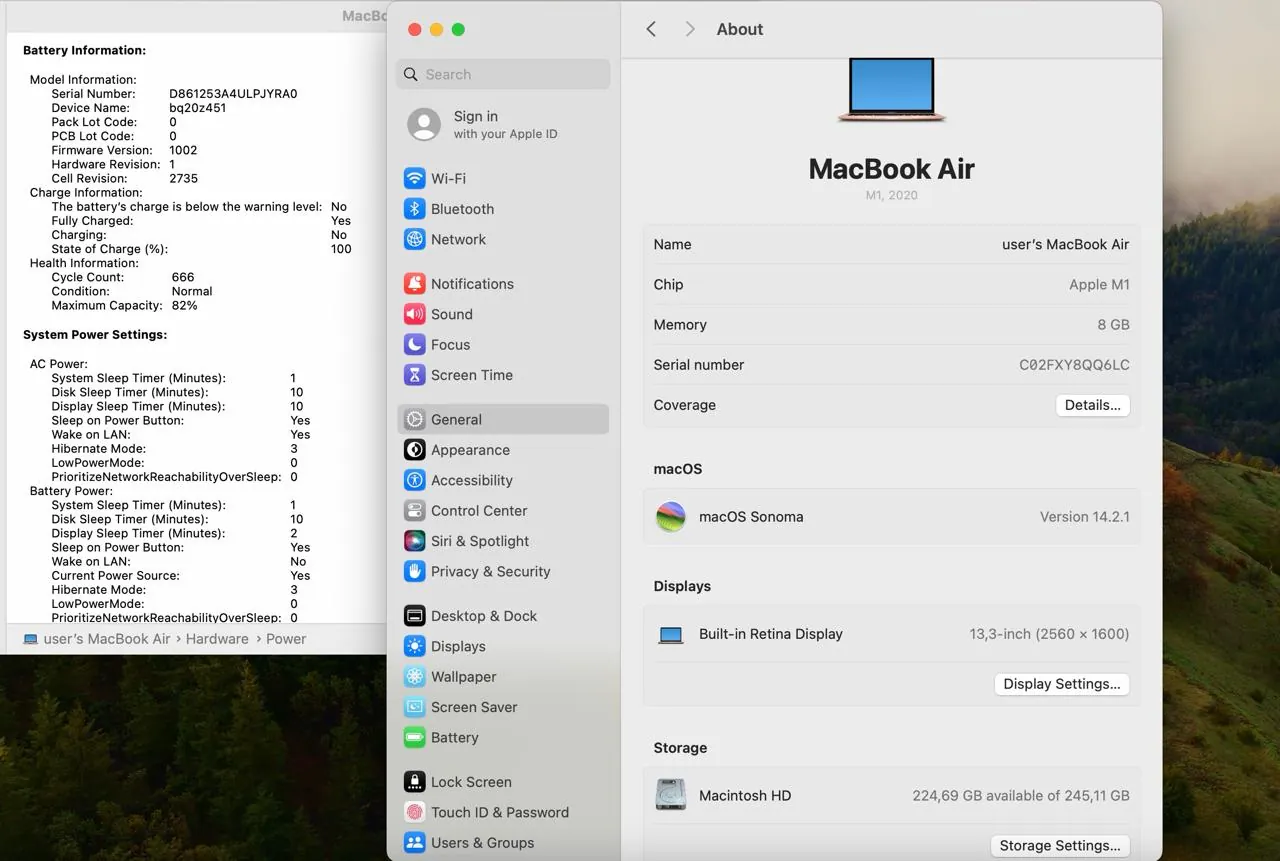Open Lock Screen icon in sidebar

pos(414,782)
